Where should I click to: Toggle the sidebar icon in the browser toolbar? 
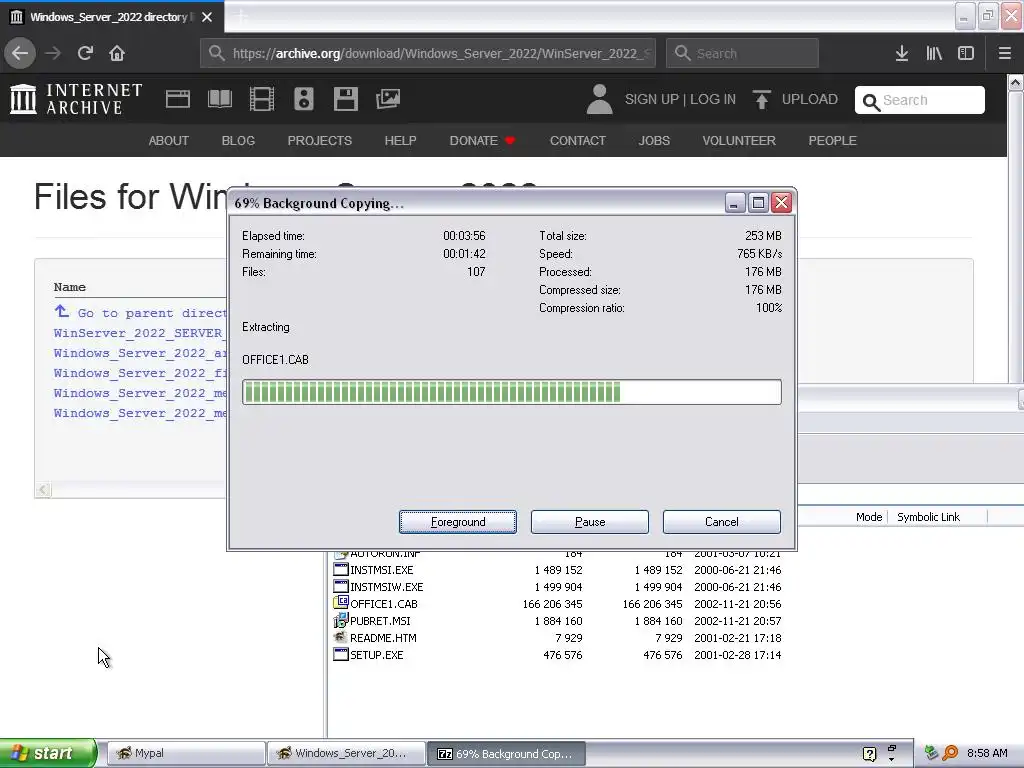(x=966, y=53)
